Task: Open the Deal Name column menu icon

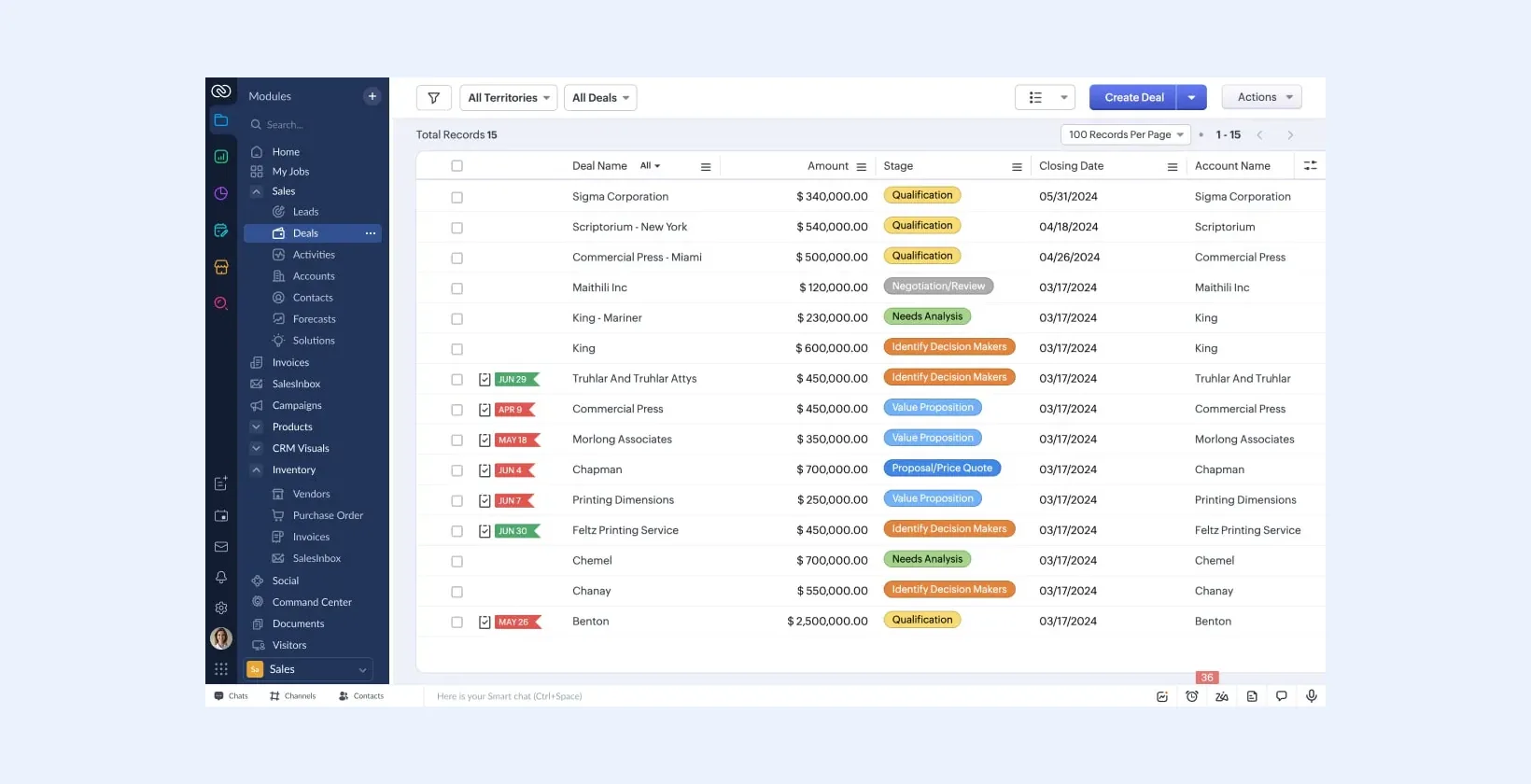Action: click(706, 167)
